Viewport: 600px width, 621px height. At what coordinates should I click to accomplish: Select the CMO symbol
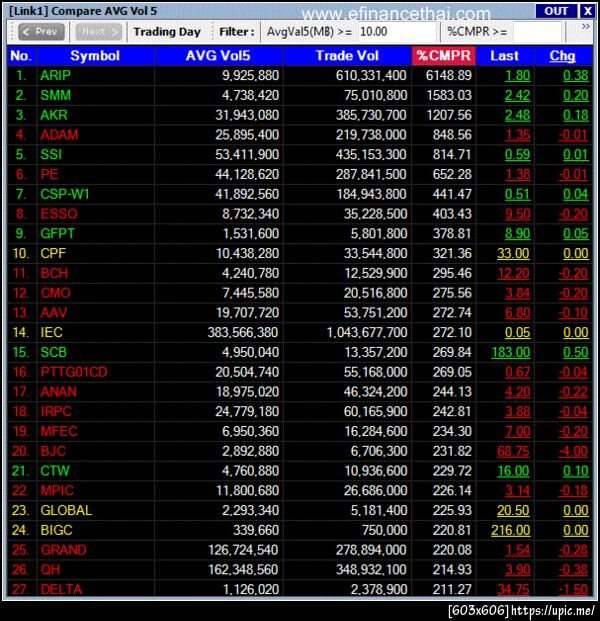(x=55, y=293)
